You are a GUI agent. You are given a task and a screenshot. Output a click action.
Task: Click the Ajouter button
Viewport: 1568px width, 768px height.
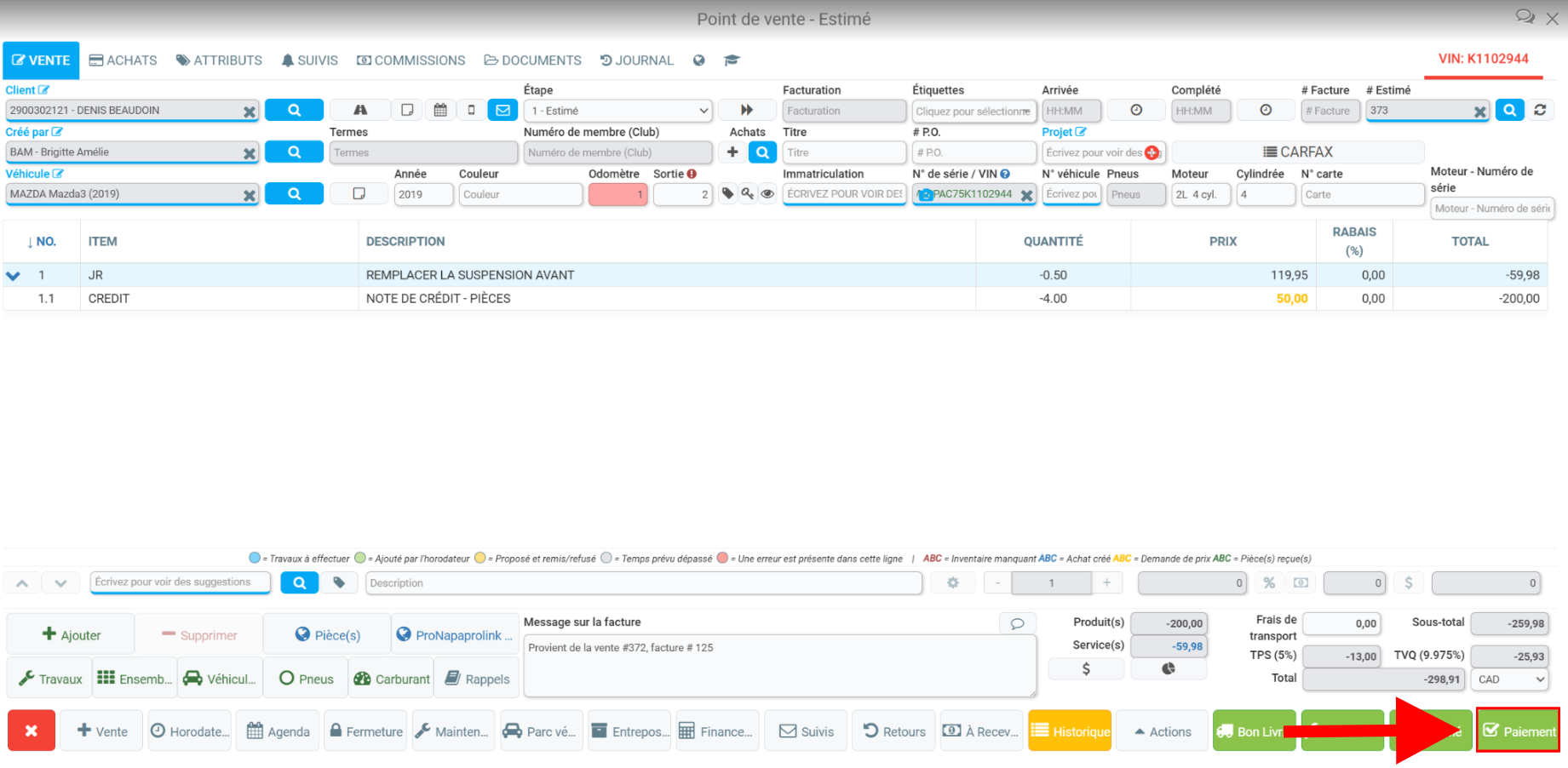(x=71, y=634)
